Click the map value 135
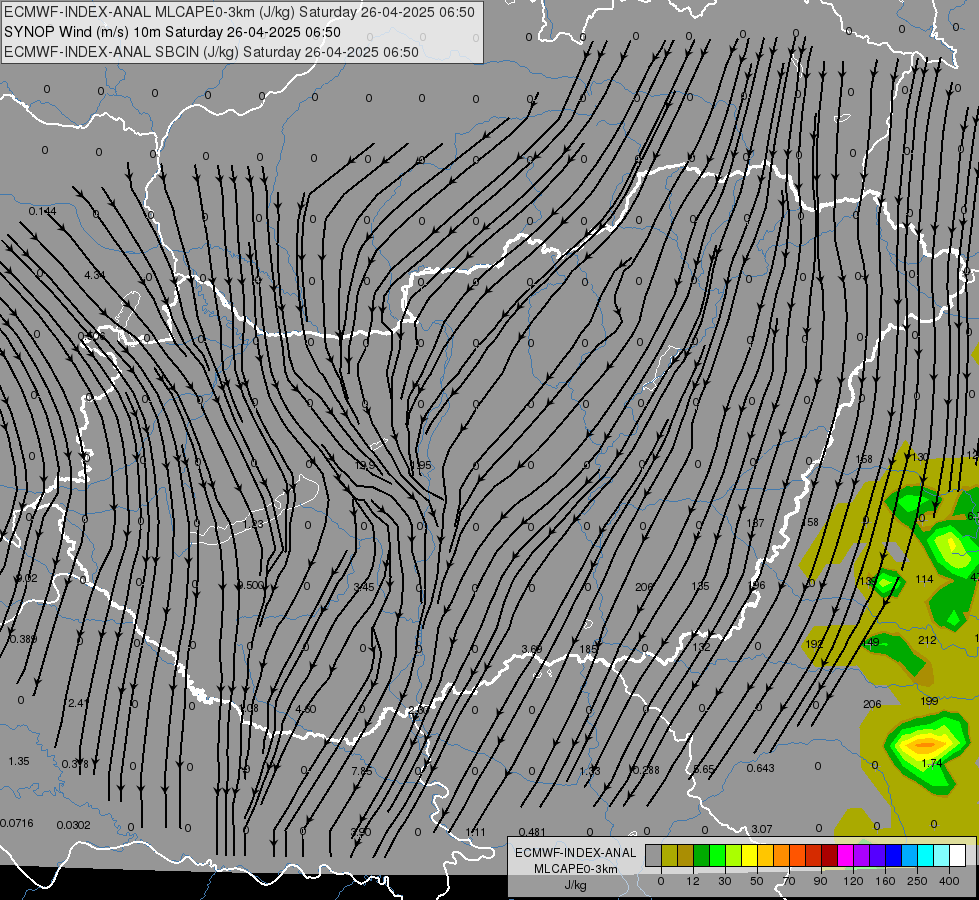Screen dimensions: 979x900 point(701,586)
